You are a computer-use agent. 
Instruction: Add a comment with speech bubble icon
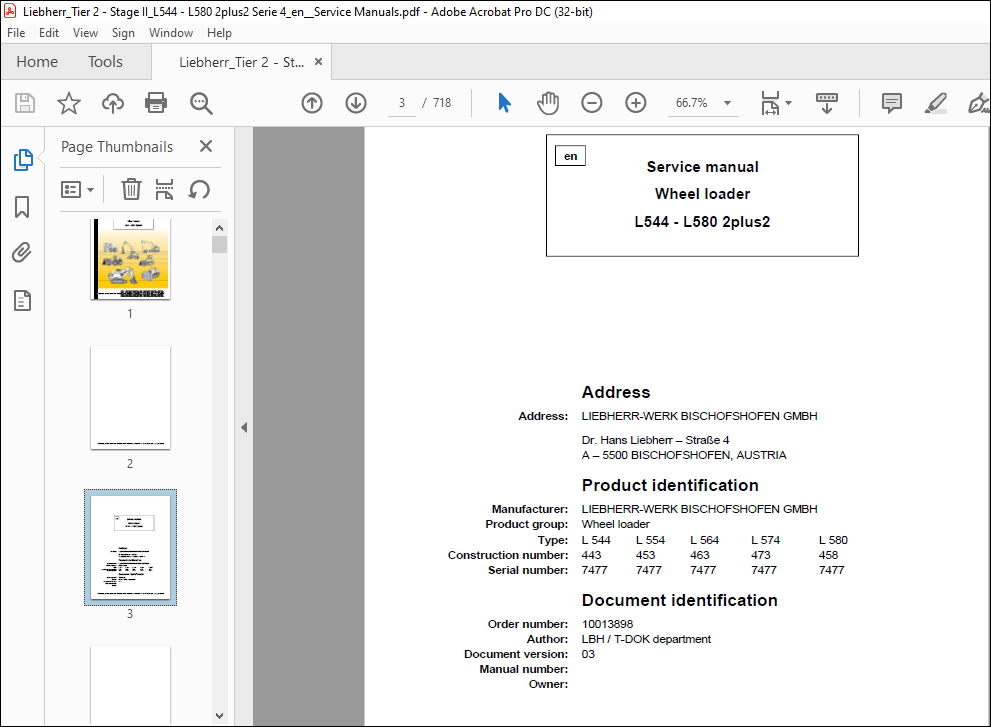tap(892, 102)
